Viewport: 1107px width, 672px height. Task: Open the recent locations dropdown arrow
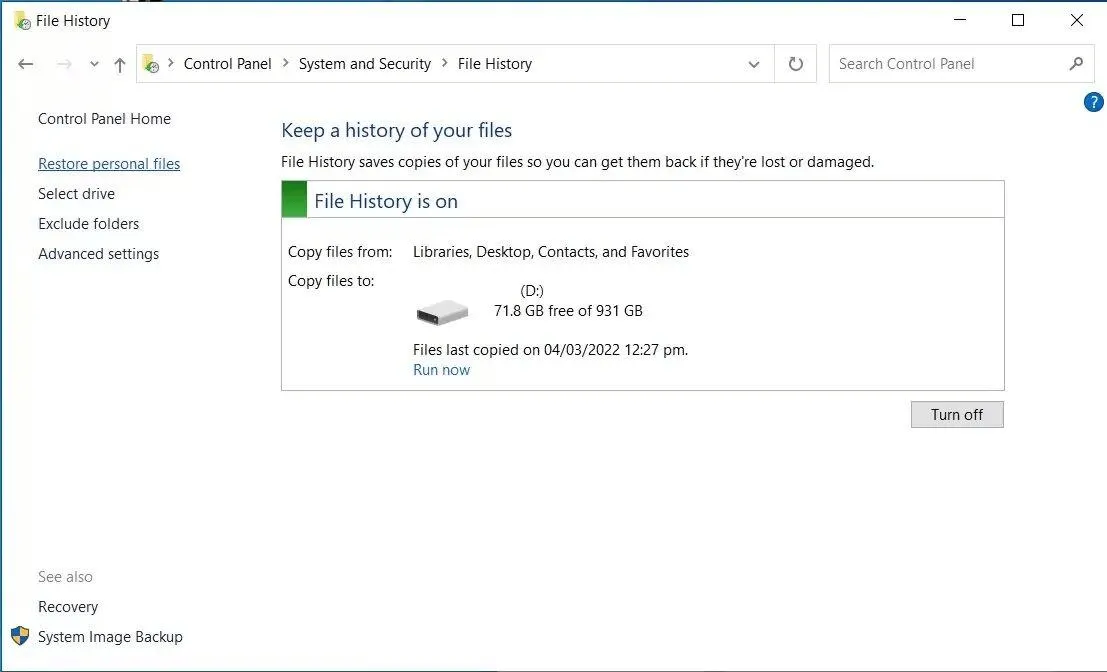tap(94, 64)
